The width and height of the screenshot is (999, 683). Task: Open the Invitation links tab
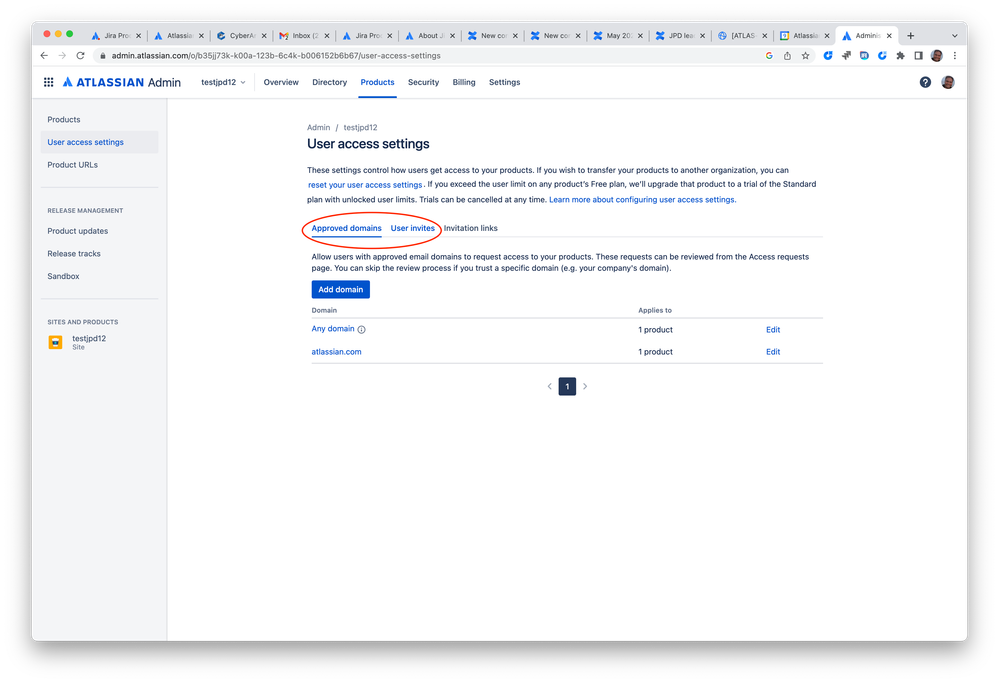[x=470, y=228]
